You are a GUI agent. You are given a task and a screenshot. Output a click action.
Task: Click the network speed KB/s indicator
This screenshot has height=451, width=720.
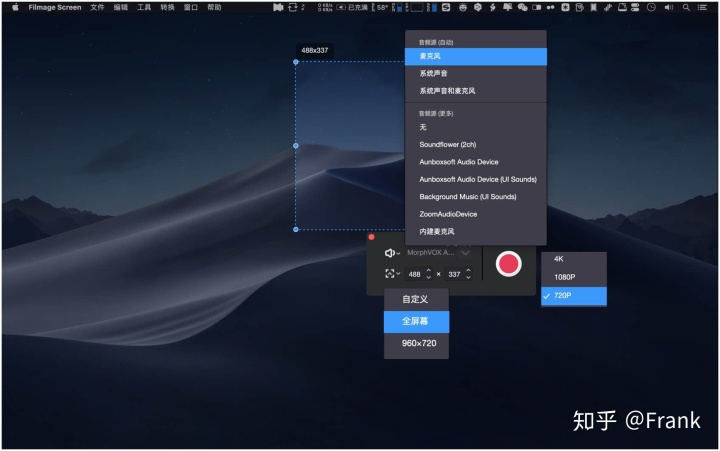(x=325, y=7)
